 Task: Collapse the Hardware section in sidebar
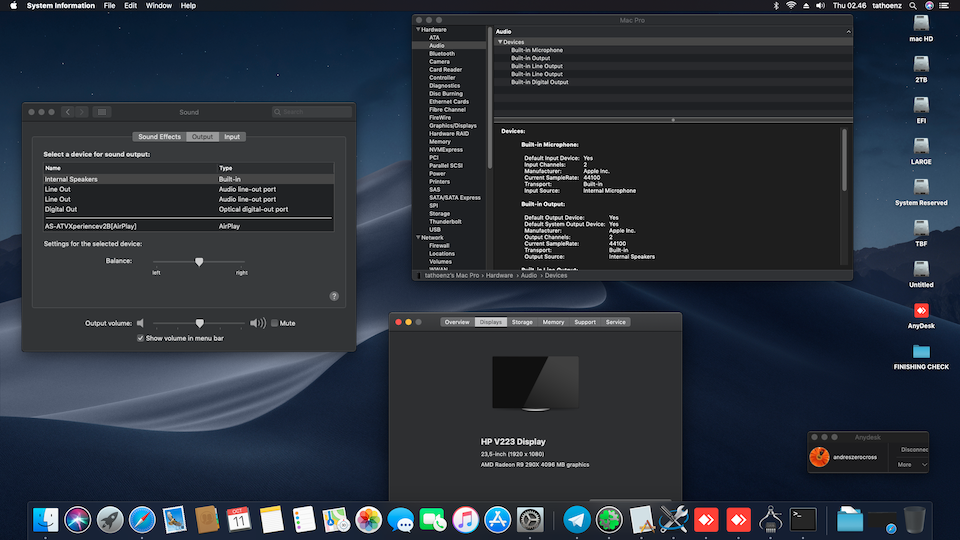tap(417, 30)
